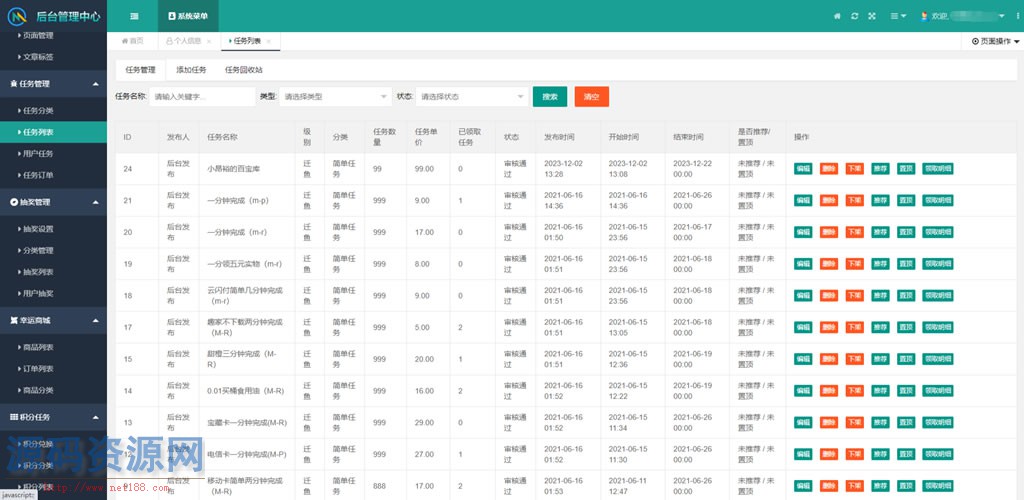Click the home icon in top bar
1024x500 pixels.
click(837, 16)
